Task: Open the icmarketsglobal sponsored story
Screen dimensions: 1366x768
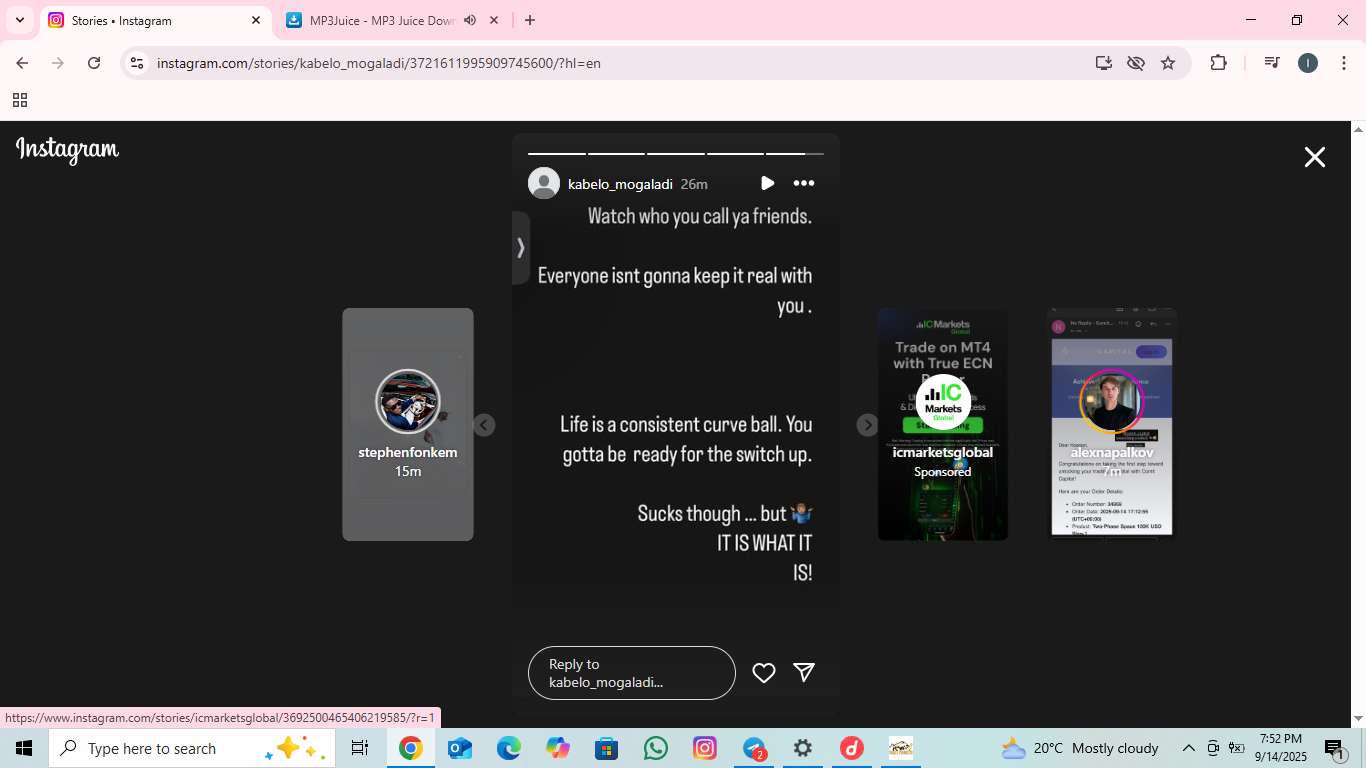Action: point(942,424)
